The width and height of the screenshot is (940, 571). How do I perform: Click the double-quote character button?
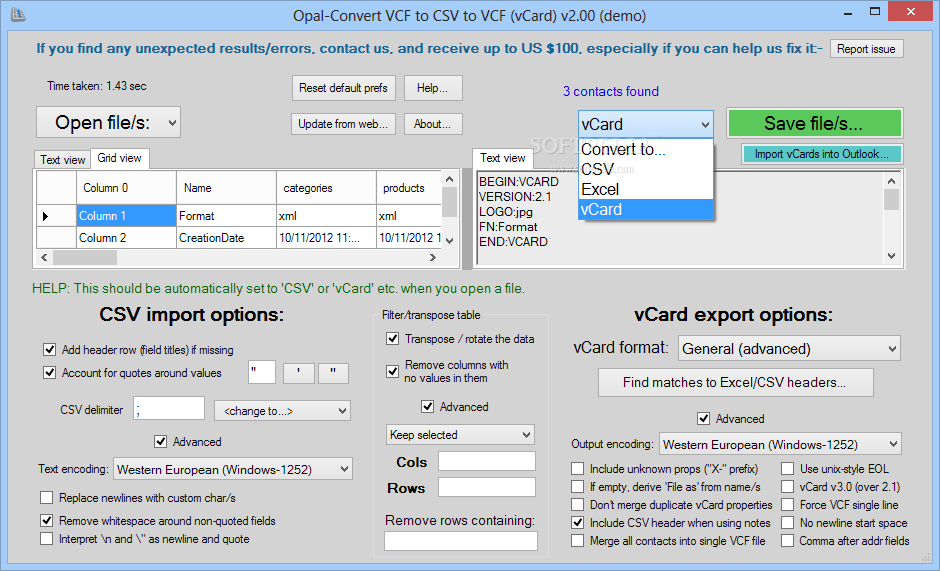tap(333, 373)
